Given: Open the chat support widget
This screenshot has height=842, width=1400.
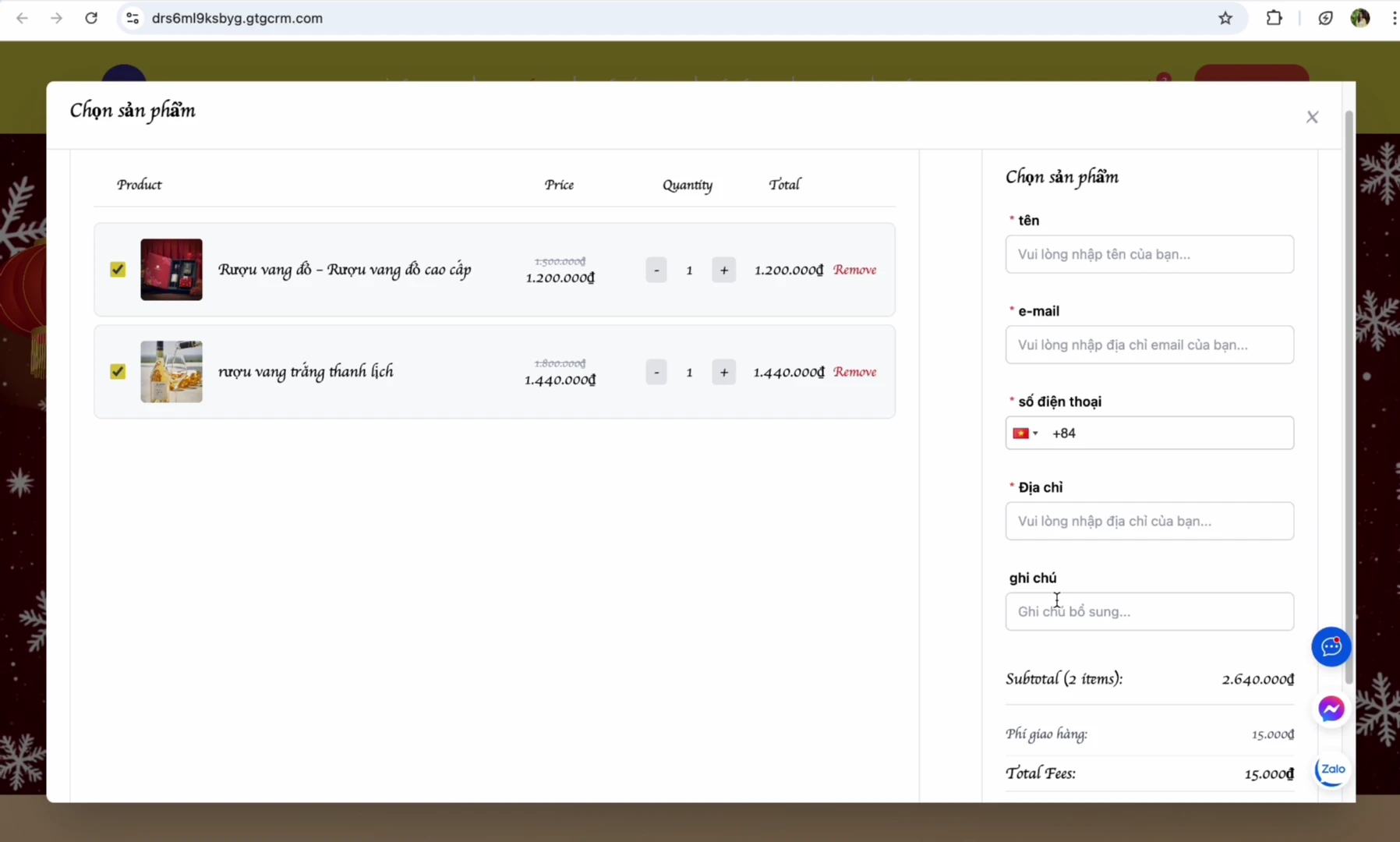Looking at the screenshot, I should tap(1331, 647).
